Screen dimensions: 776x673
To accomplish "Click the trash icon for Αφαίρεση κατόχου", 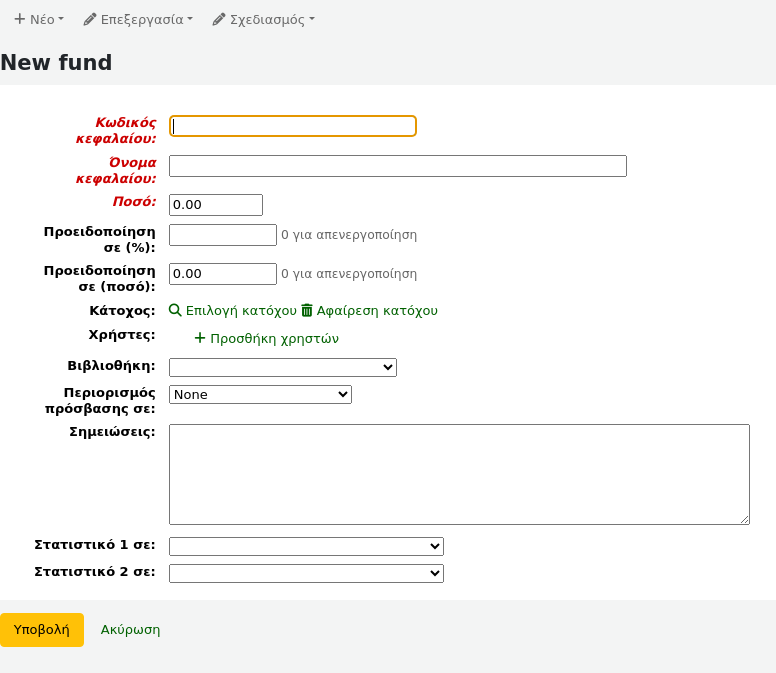I will pyautogui.click(x=307, y=311).
